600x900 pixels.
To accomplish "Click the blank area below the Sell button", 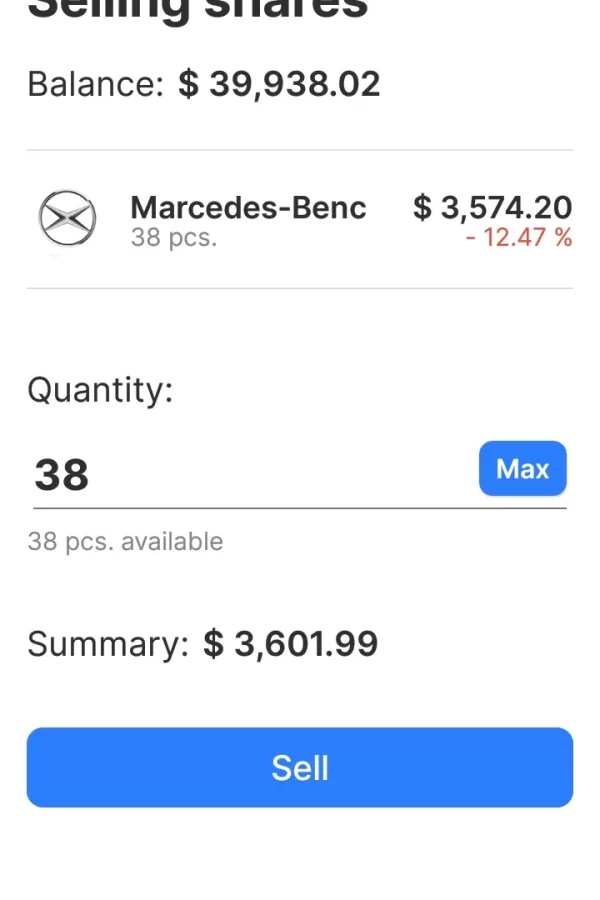I will pos(300,855).
